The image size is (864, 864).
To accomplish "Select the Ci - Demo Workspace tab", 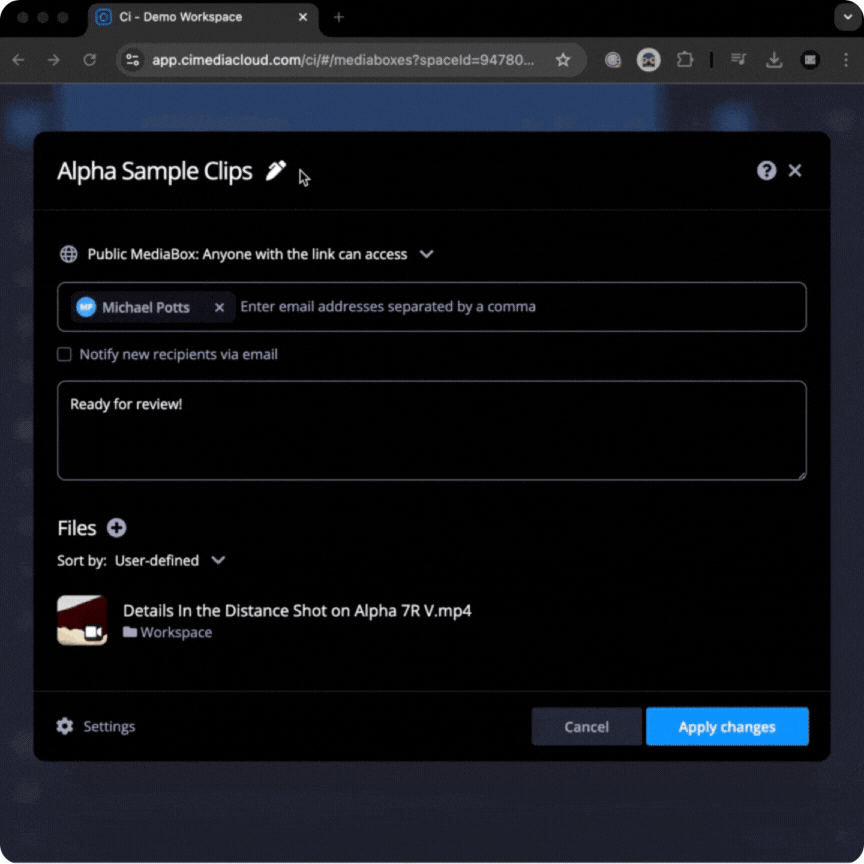I will click(203, 17).
